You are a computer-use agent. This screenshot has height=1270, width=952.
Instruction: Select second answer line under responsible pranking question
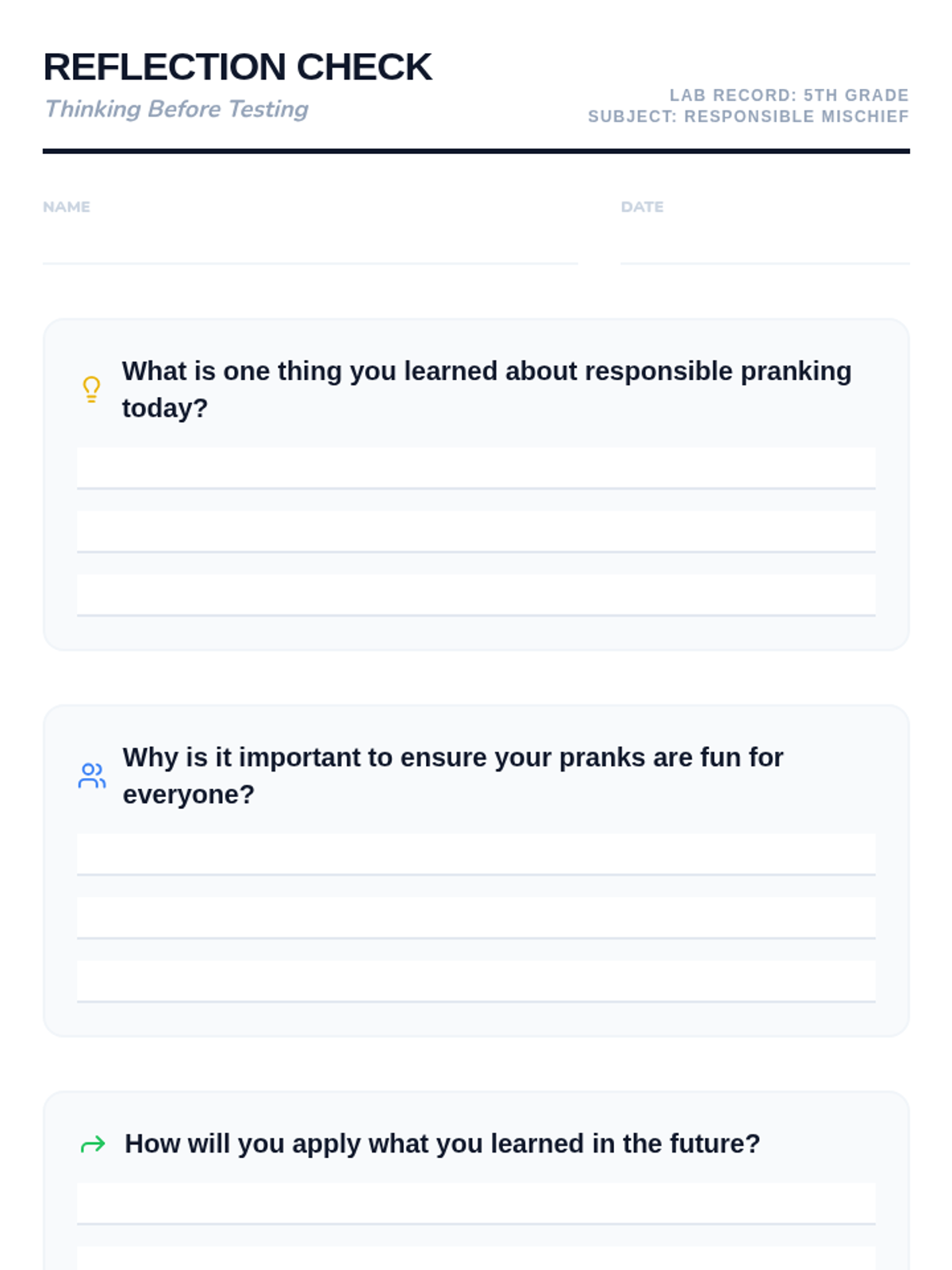[x=476, y=532]
